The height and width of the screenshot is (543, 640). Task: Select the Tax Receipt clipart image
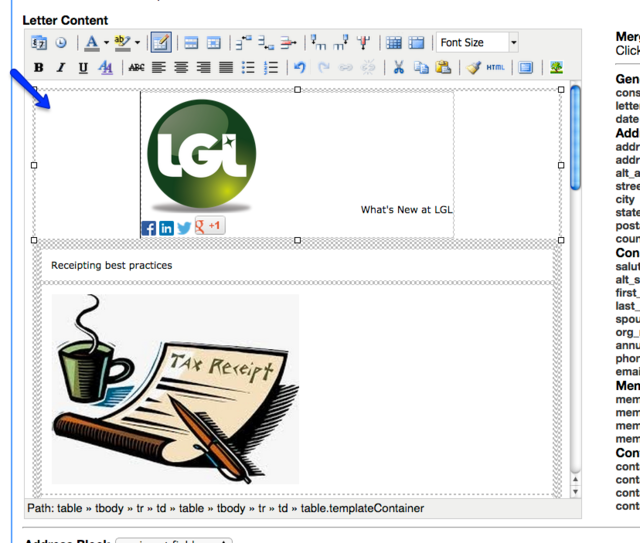(176, 389)
